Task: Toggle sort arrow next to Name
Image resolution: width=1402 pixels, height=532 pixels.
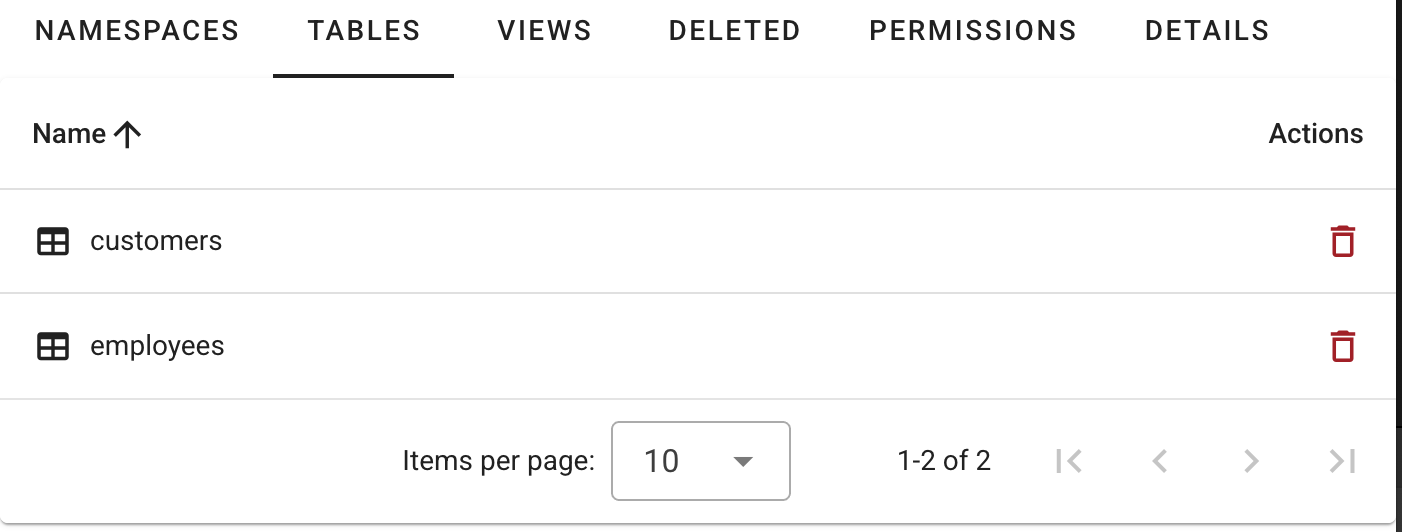Action: [x=127, y=135]
